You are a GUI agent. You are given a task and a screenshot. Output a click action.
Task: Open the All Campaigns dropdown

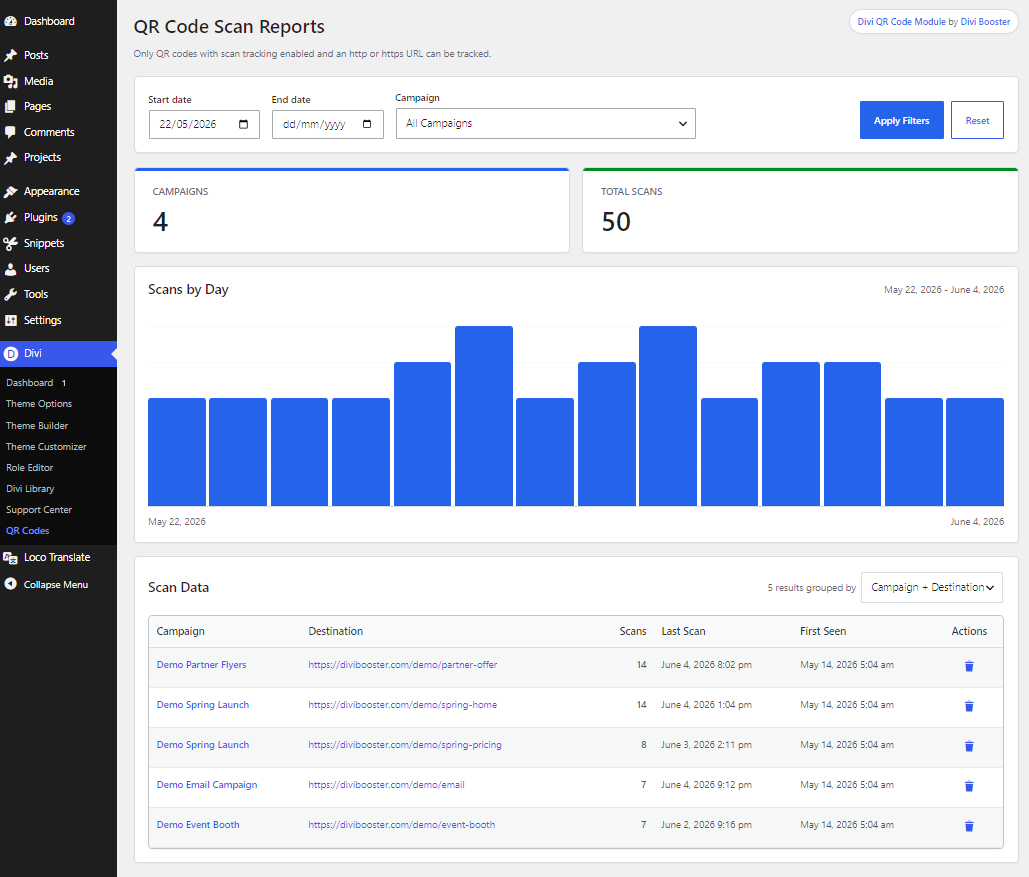[545, 123]
